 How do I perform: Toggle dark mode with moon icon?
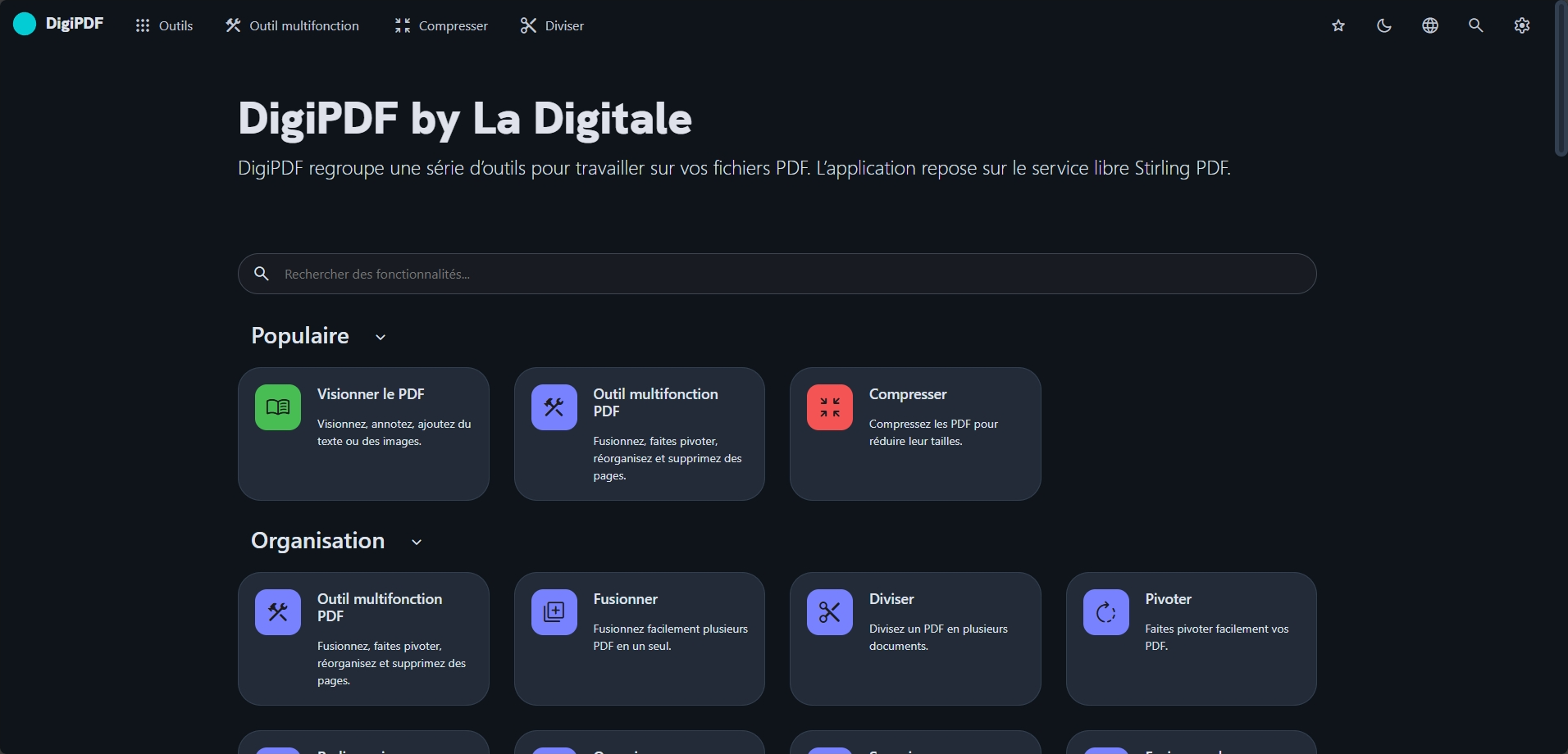point(1384,25)
